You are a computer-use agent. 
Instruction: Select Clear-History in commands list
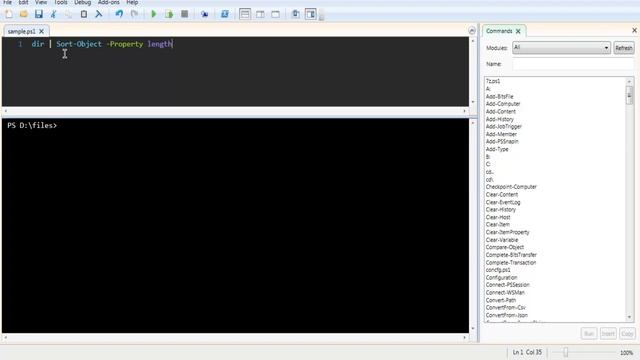(x=501, y=209)
